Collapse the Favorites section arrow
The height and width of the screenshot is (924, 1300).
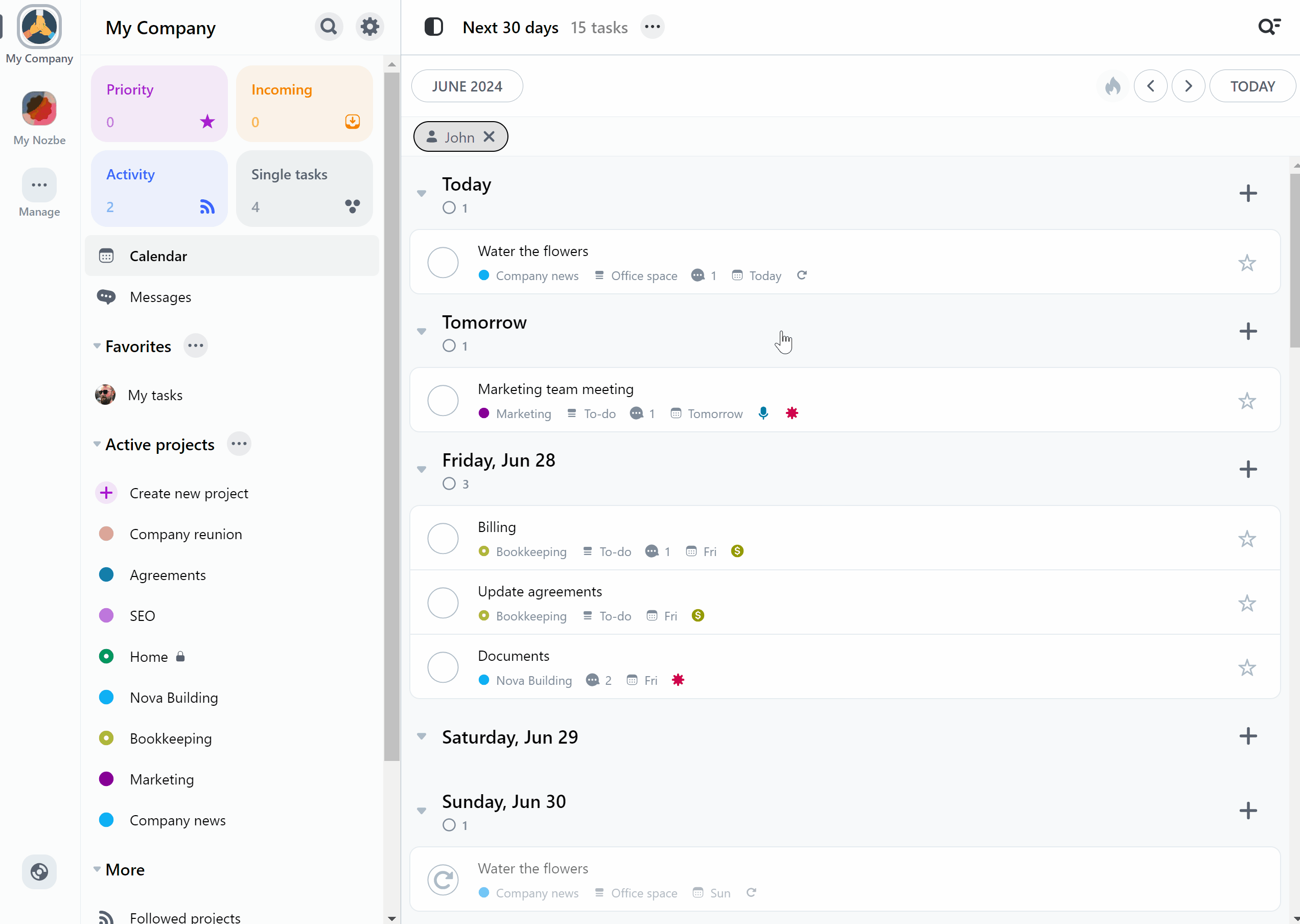point(97,346)
